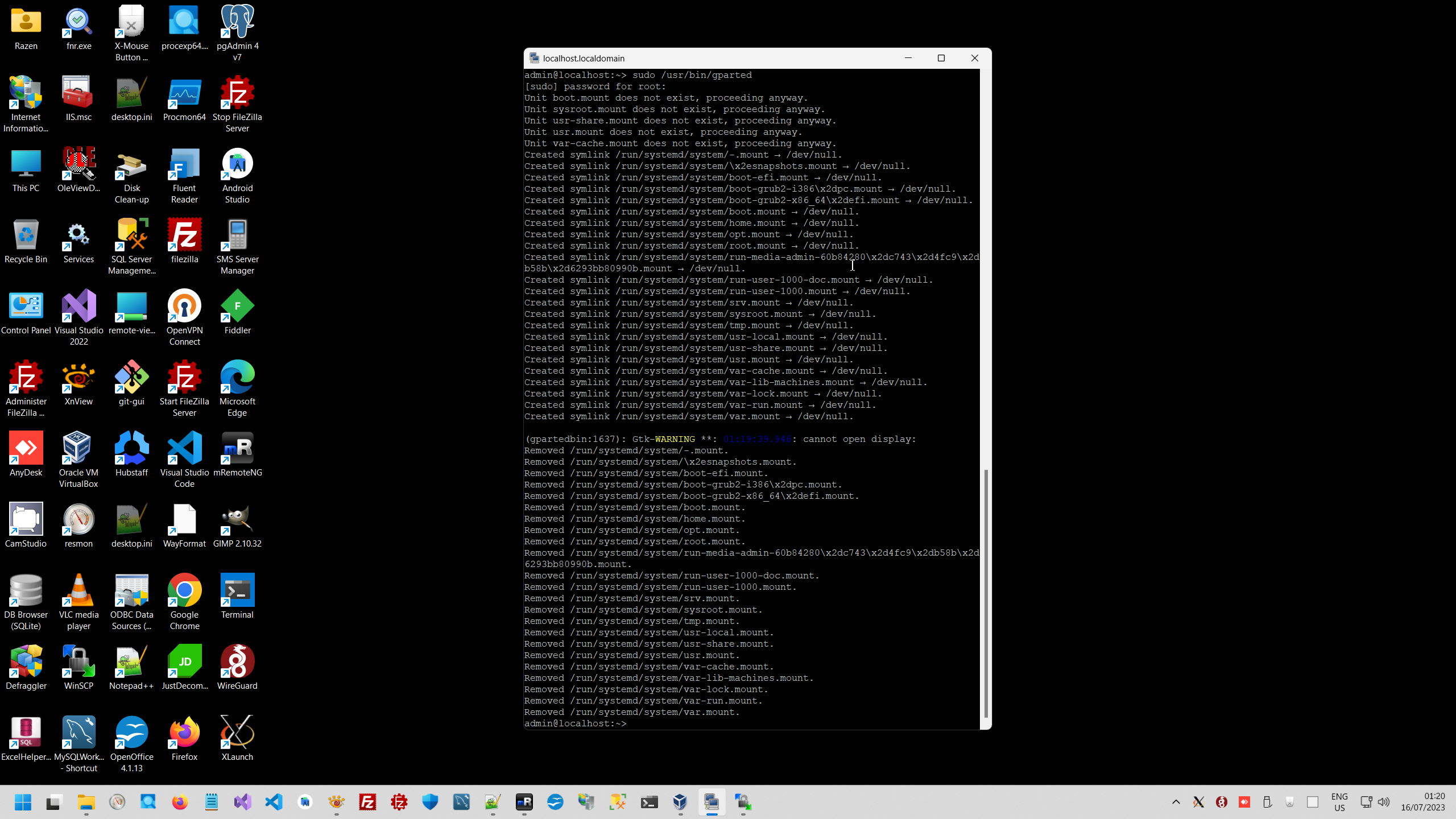Open the ENG US language switcher
Image resolution: width=1456 pixels, height=819 pixels.
tap(1339, 802)
